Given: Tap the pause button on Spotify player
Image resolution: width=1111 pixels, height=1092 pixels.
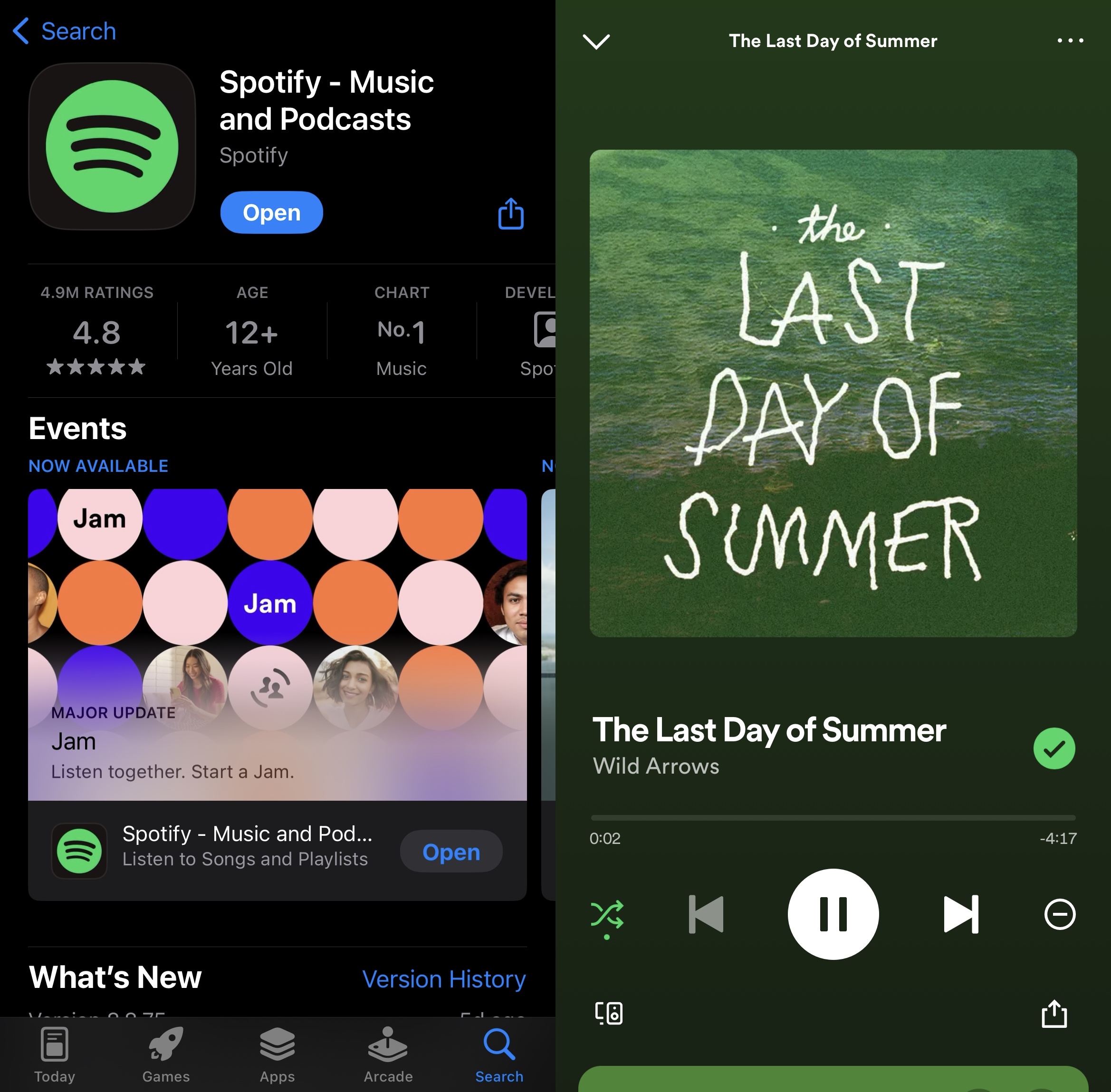Looking at the screenshot, I should 832,912.
